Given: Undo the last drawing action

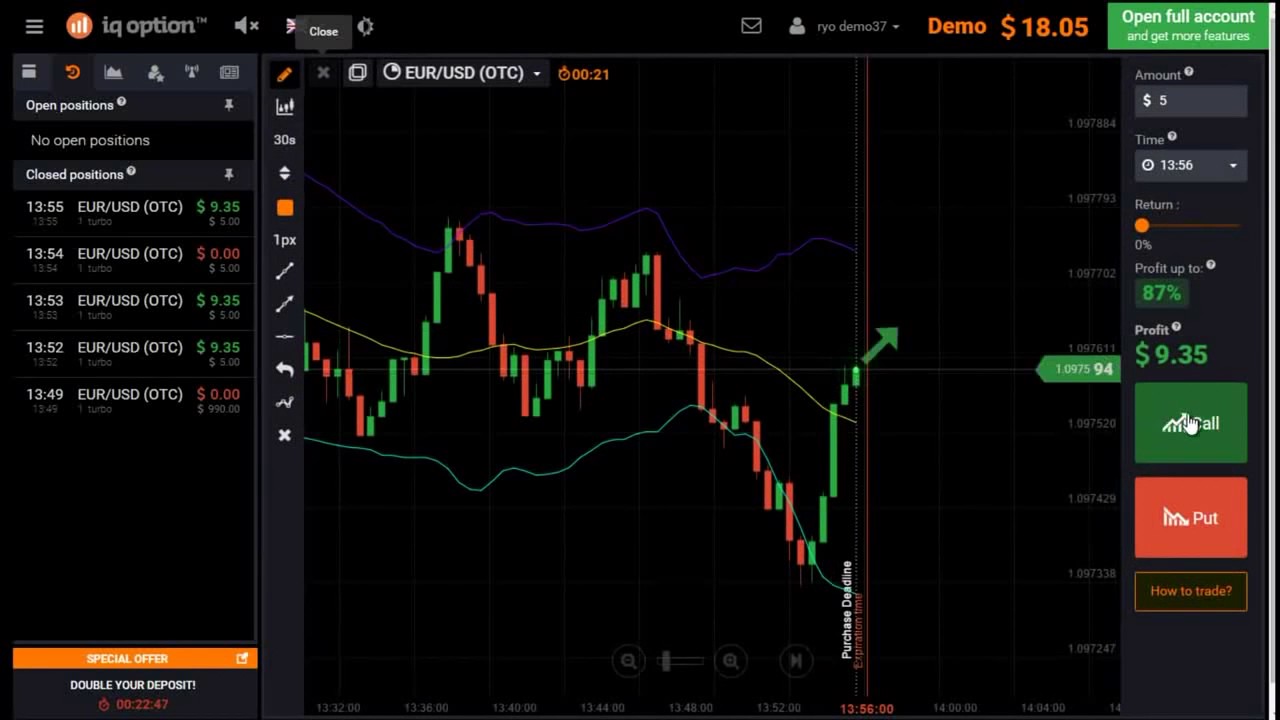Looking at the screenshot, I should [x=285, y=369].
